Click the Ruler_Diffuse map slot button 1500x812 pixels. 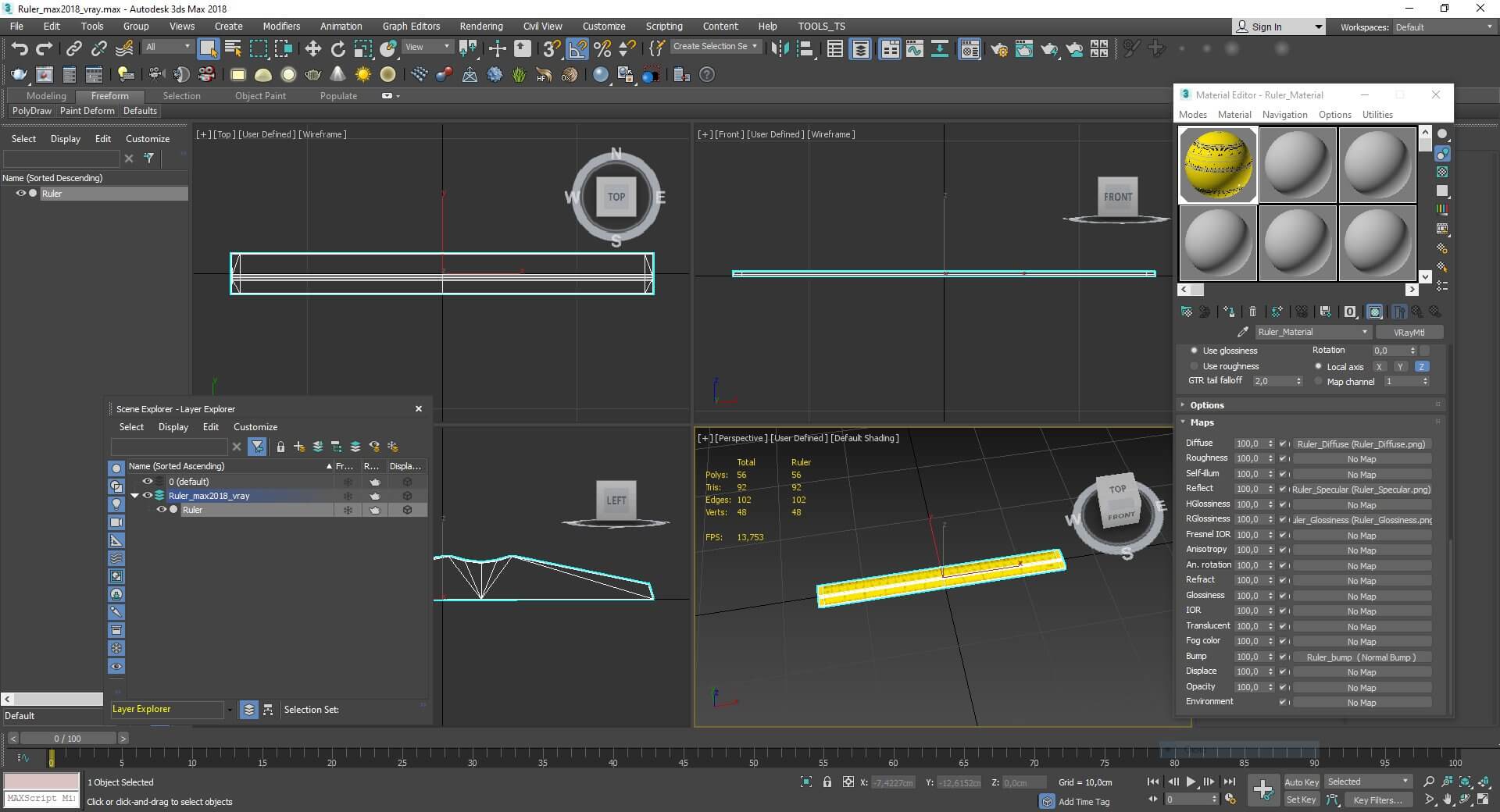[x=1361, y=443]
